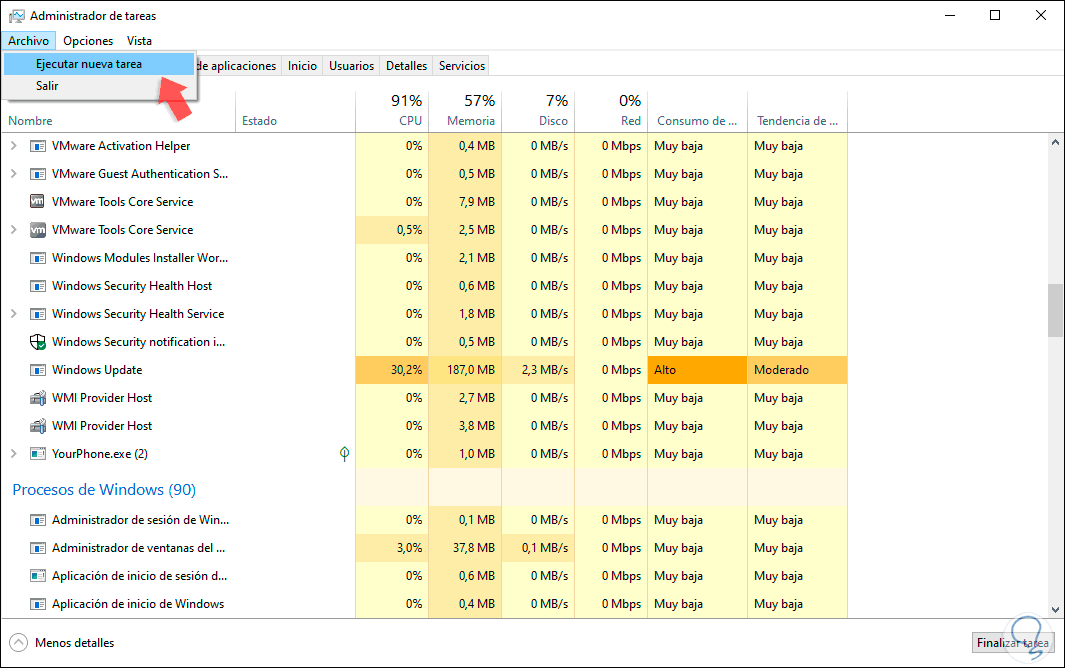This screenshot has height=668, width=1065.
Task: Click the Task Manager title bar icon
Action: 16,16
